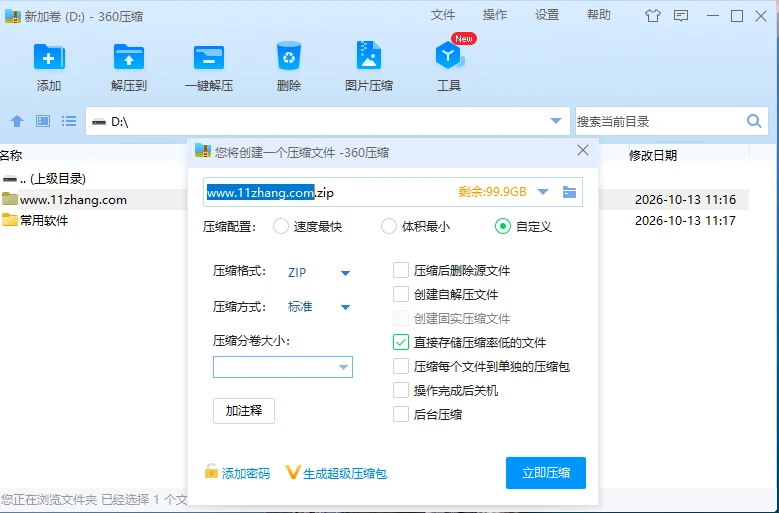Switch to the icon view mode button
This screenshot has width=779, height=513.
(x=43, y=121)
